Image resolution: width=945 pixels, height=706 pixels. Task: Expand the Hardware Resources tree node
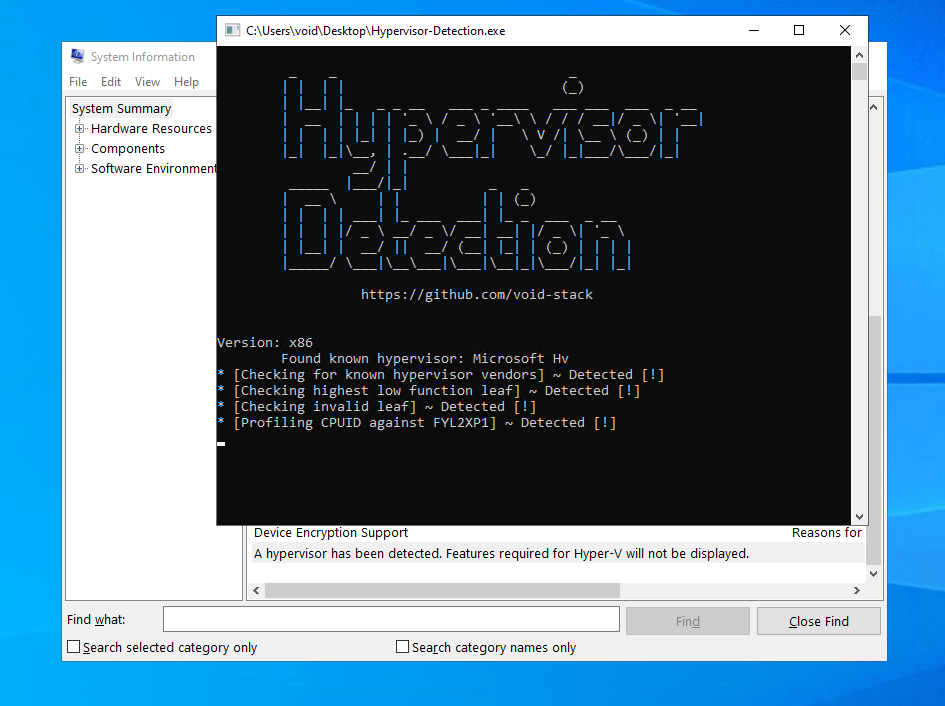coord(80,129)
